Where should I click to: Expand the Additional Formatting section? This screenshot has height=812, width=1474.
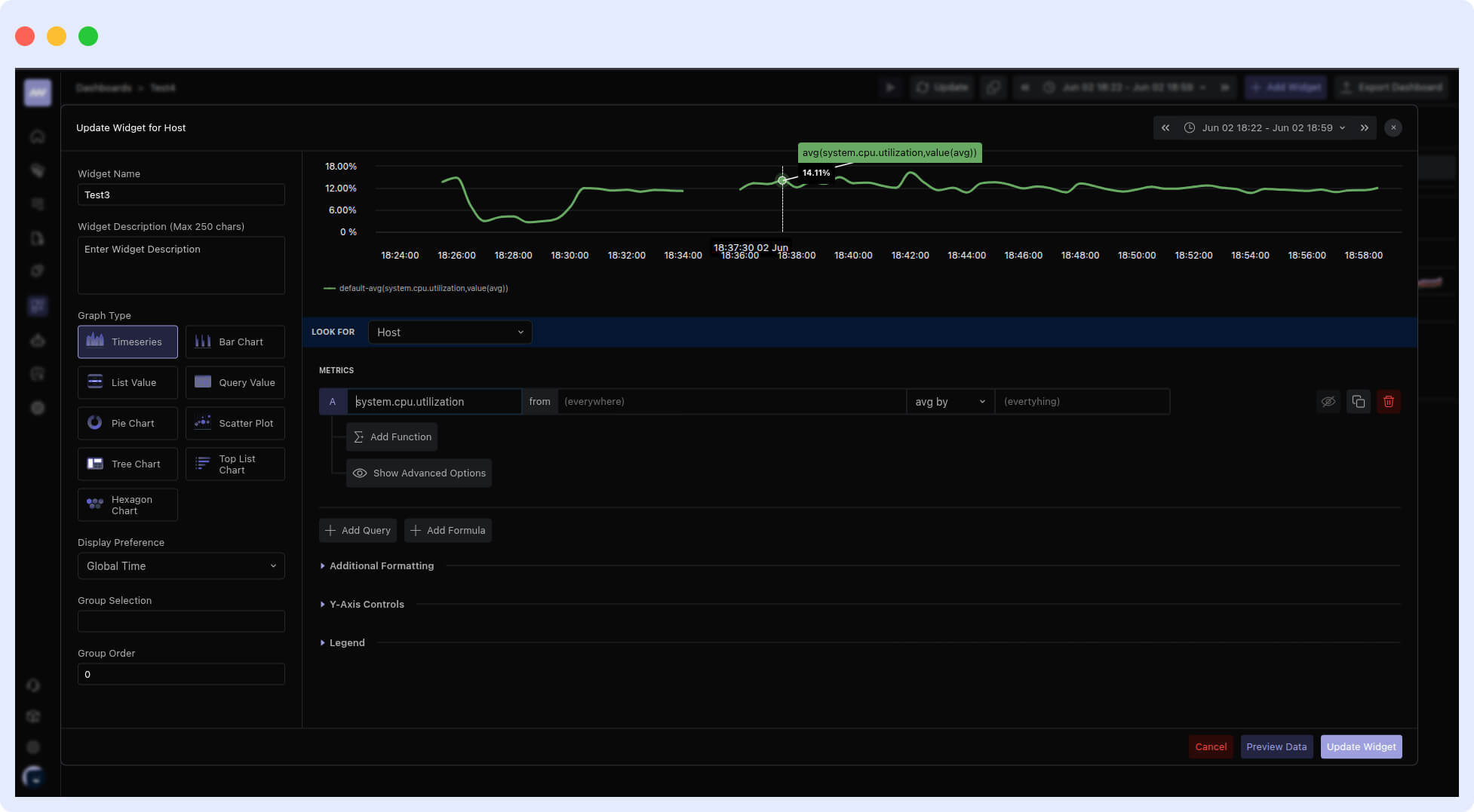point(381,566)
